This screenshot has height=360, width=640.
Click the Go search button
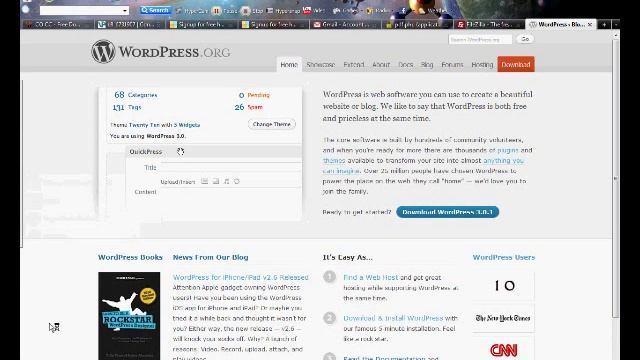[525, 39]
